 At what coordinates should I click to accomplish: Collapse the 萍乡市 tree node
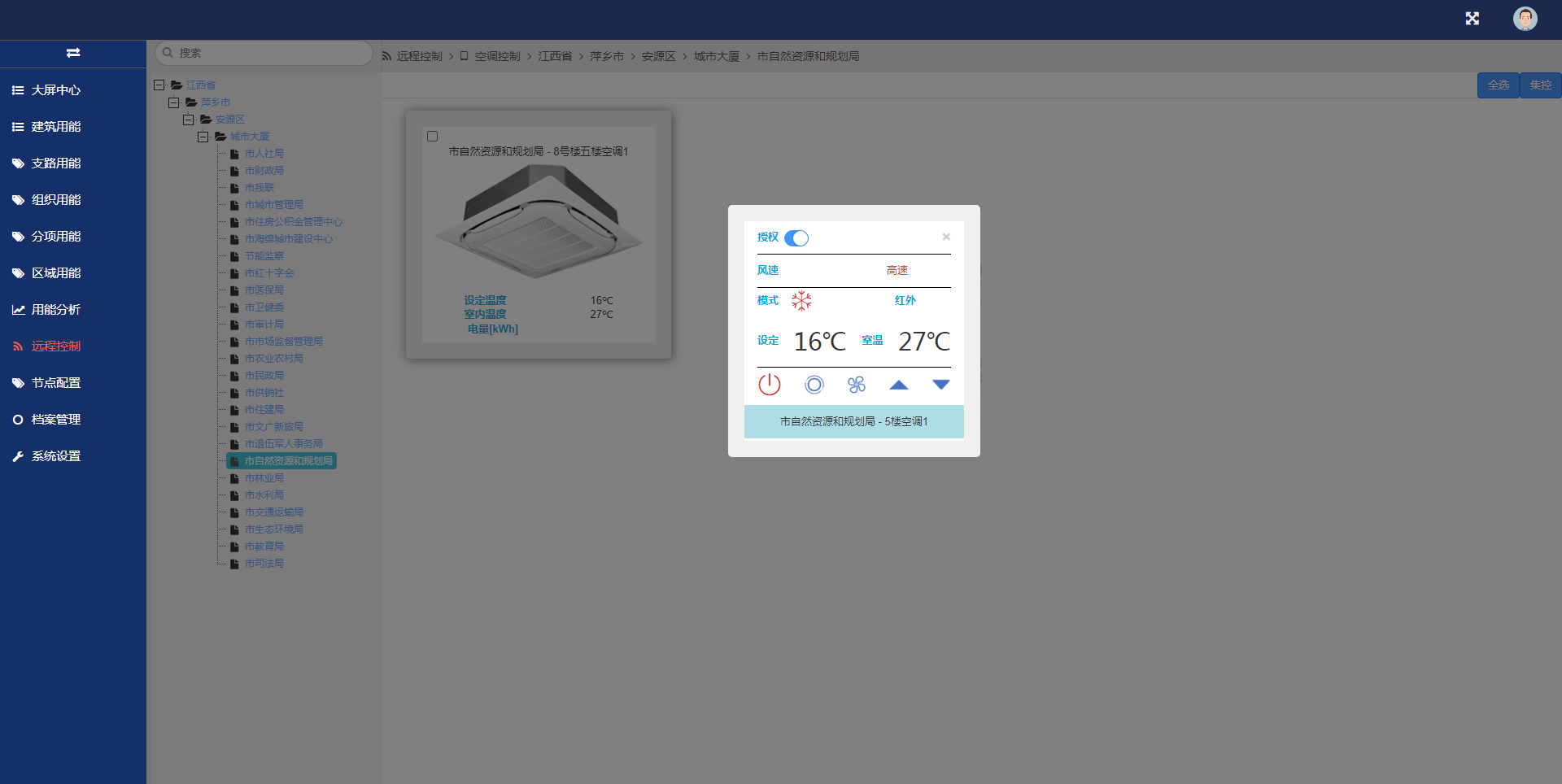click(174, 102)
